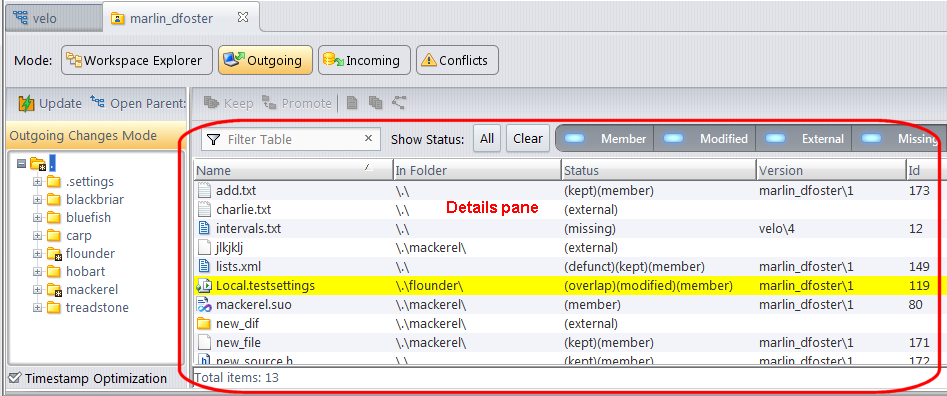Expand the flounder folder node

click(37, 254)
